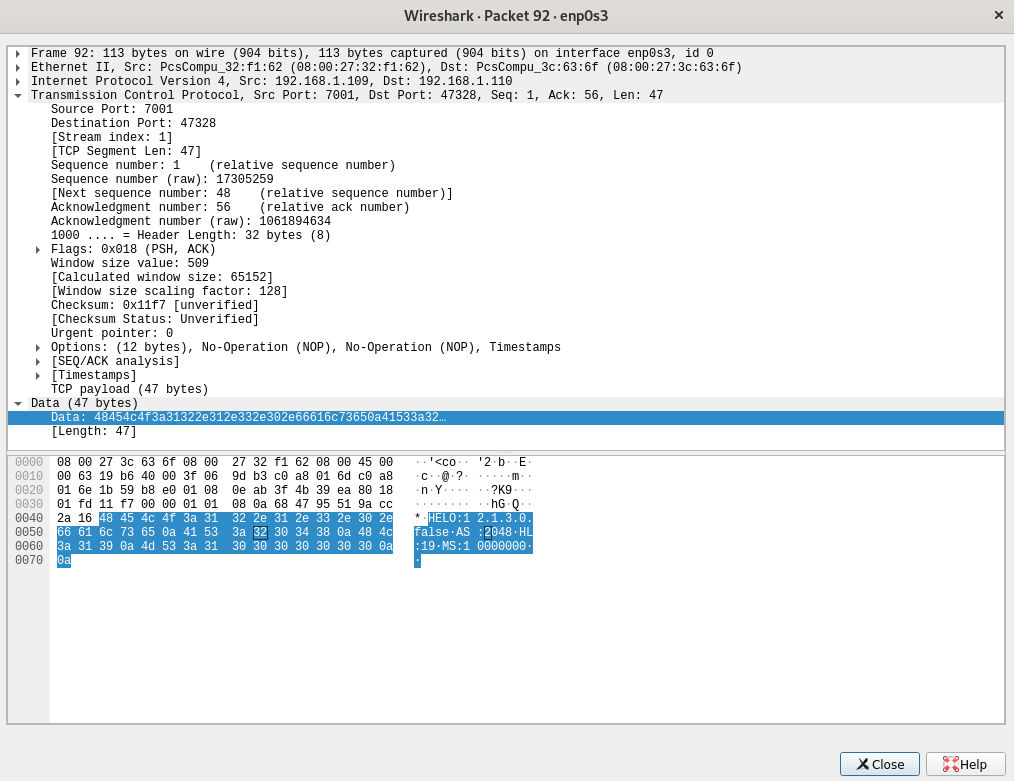Click hex offset 0050 in byte pane
Screen dimensions: 1014x781
click(x=29, y=532)
